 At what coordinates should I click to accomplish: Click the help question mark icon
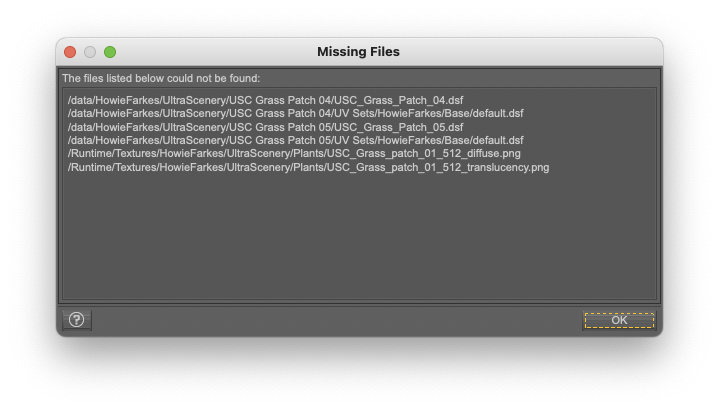pos(76,320)
